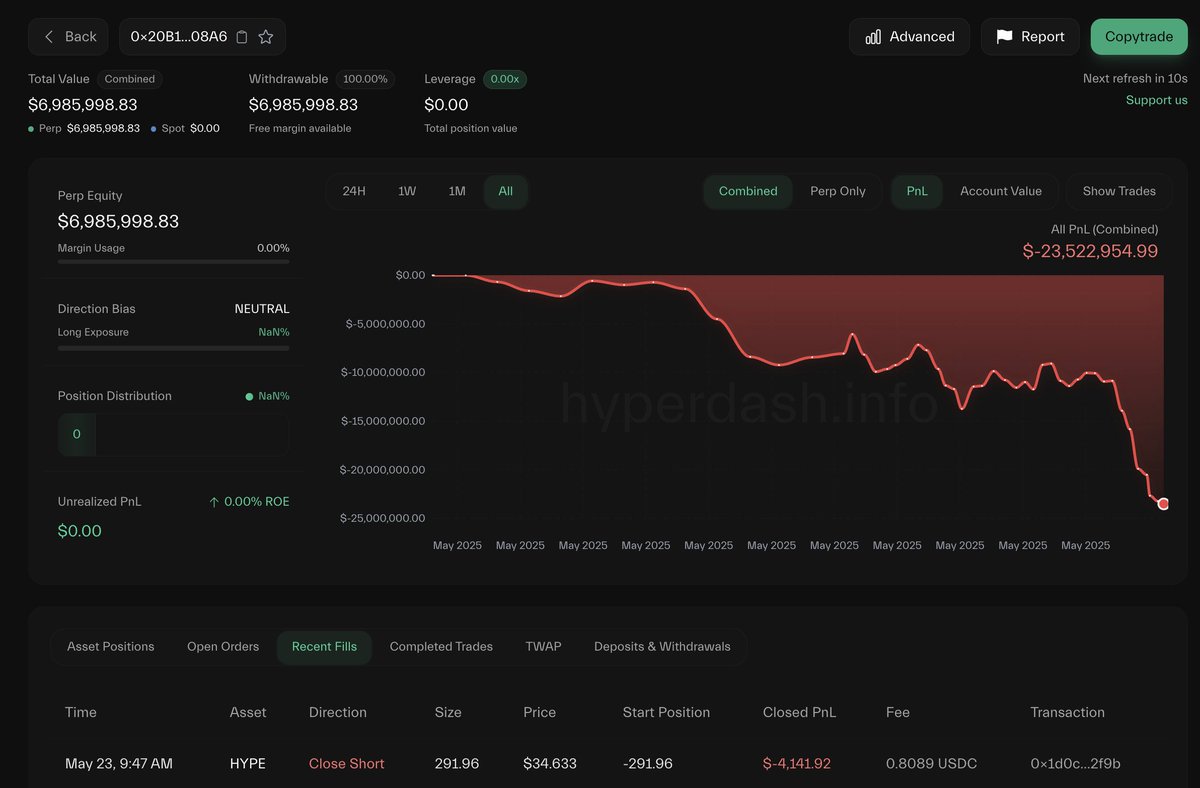Open the Asset Positions tab
Viewport: 1200px width, 788px height.
111,647
